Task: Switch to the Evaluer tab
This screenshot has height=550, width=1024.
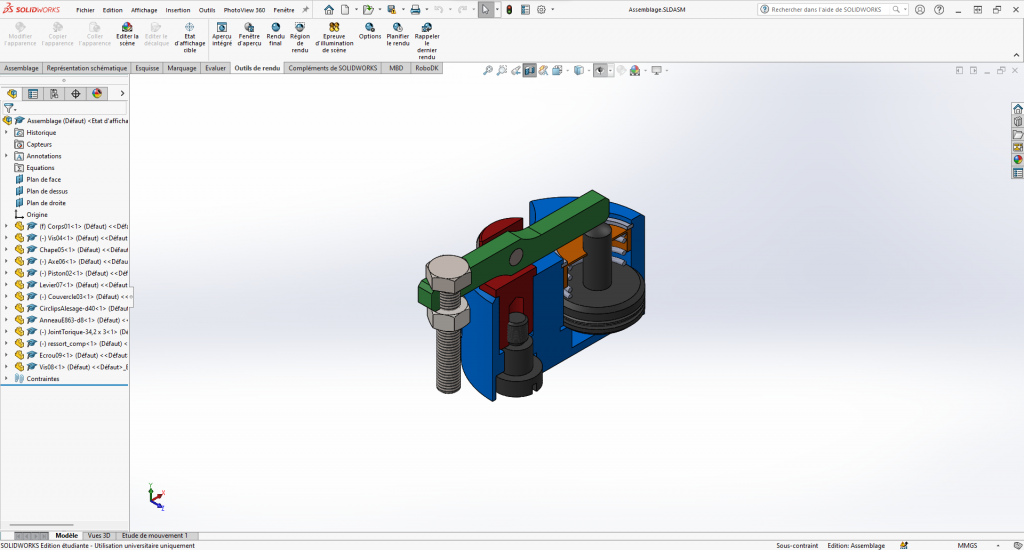Action: point(215,68)
